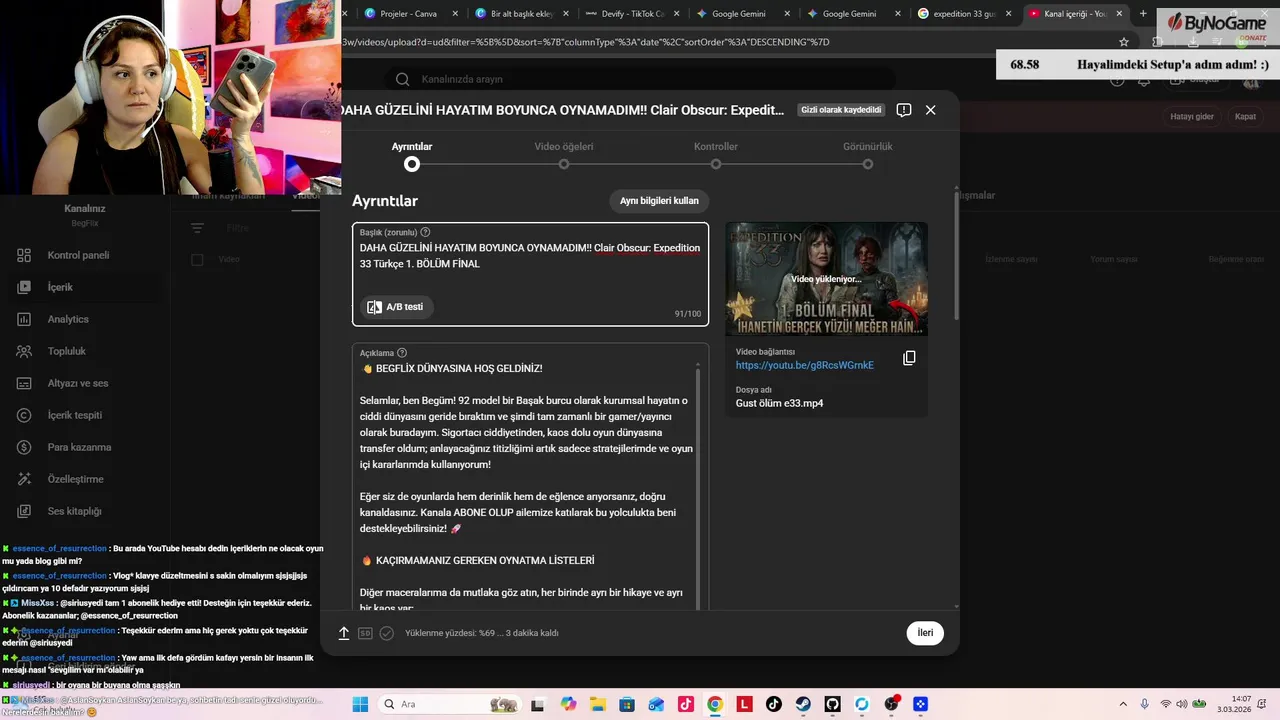The height and width of the screenshot is (720, 1280).
Task: Click the volume icon in system tray
Action: pyautogui.click(x=1184, y=704)
